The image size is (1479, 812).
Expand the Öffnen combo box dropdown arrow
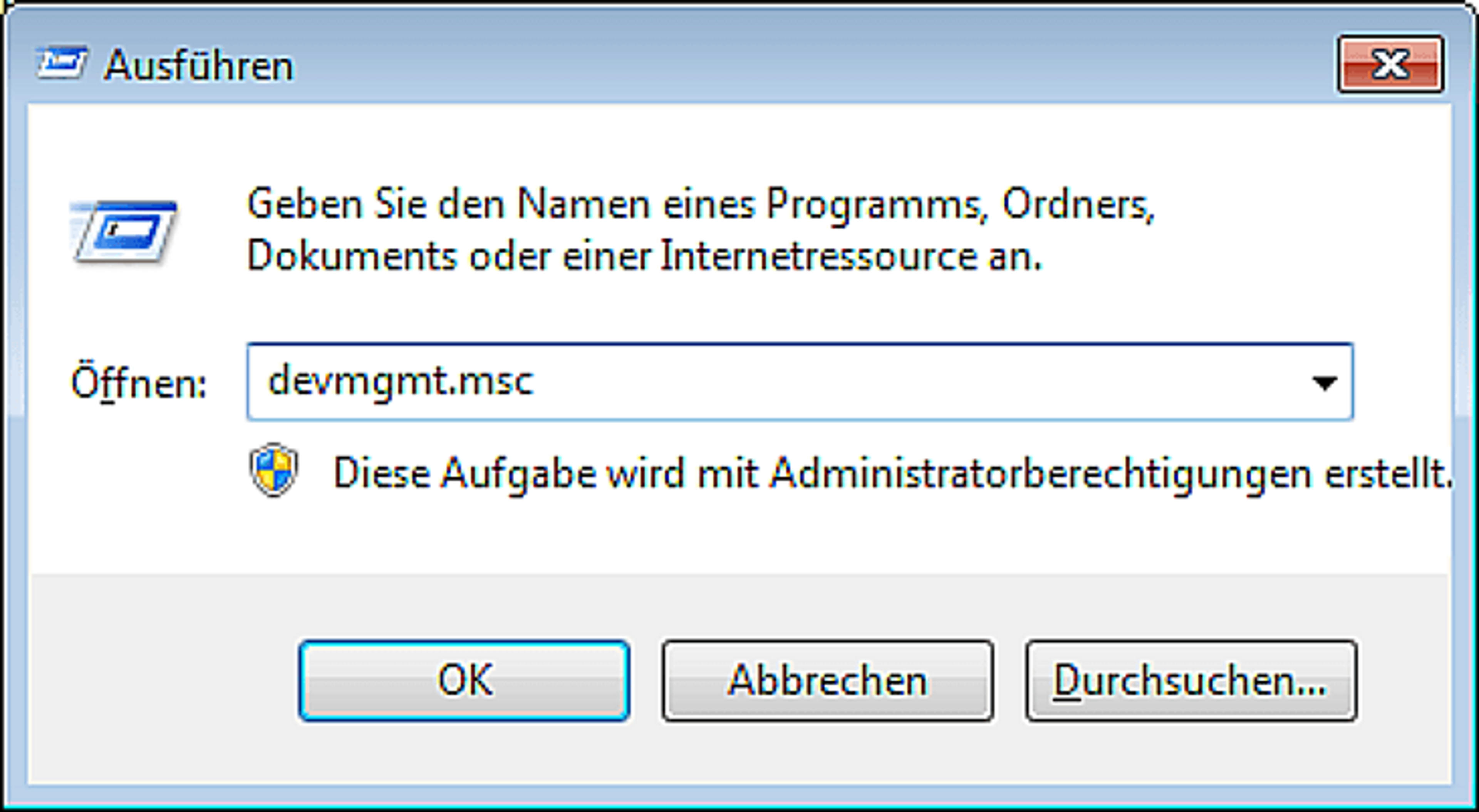(x=1325, y=383)
